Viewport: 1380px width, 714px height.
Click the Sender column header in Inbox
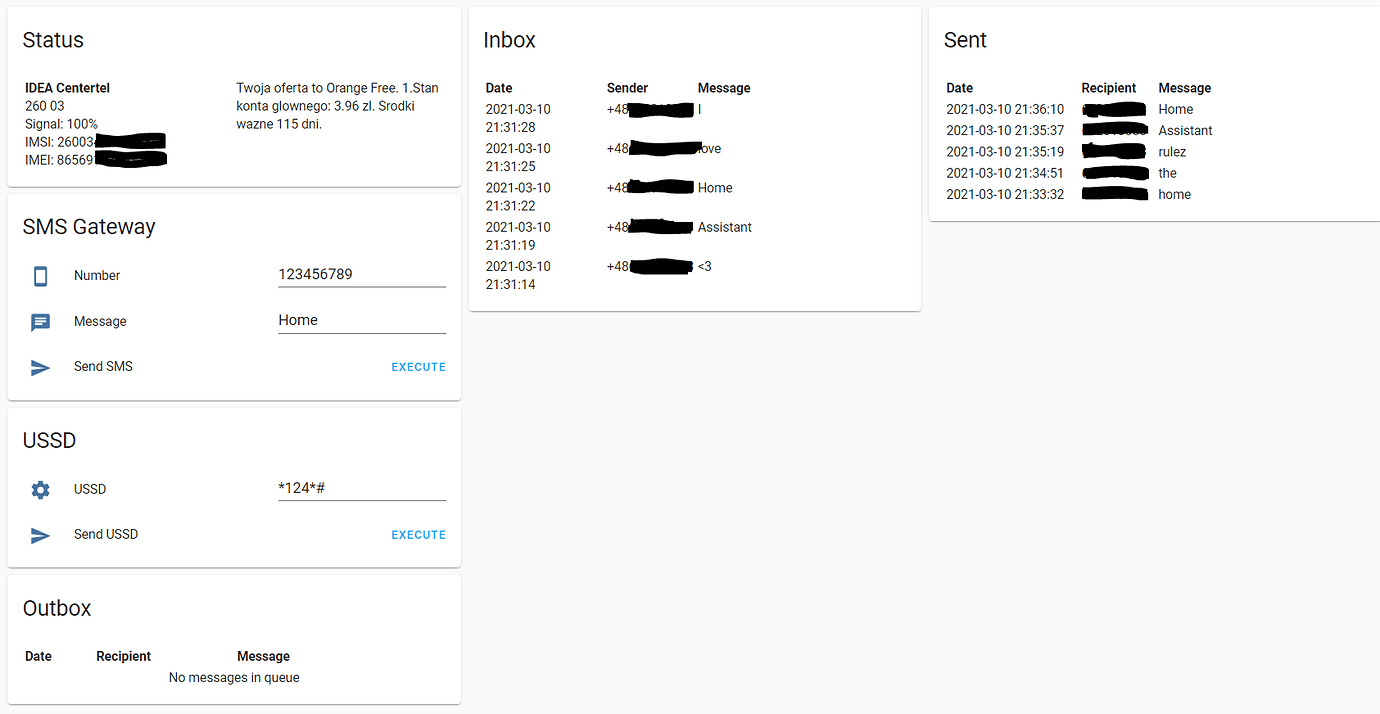tap(627, 87)
